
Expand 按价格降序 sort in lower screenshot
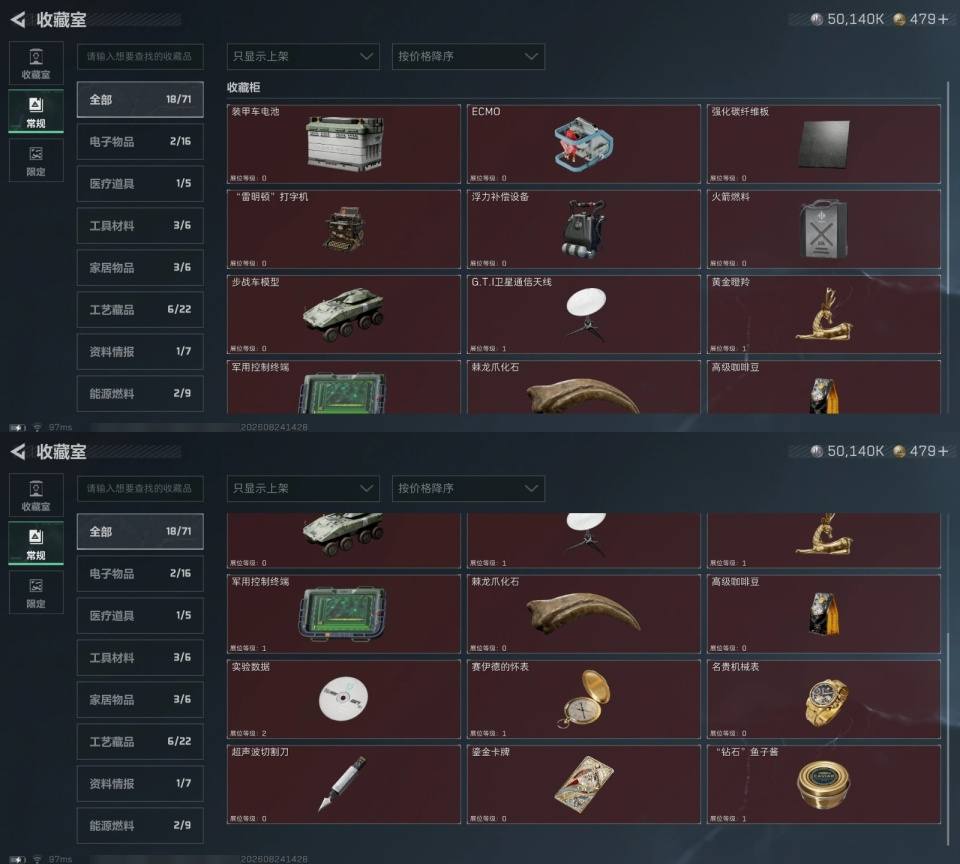point(468,489)
